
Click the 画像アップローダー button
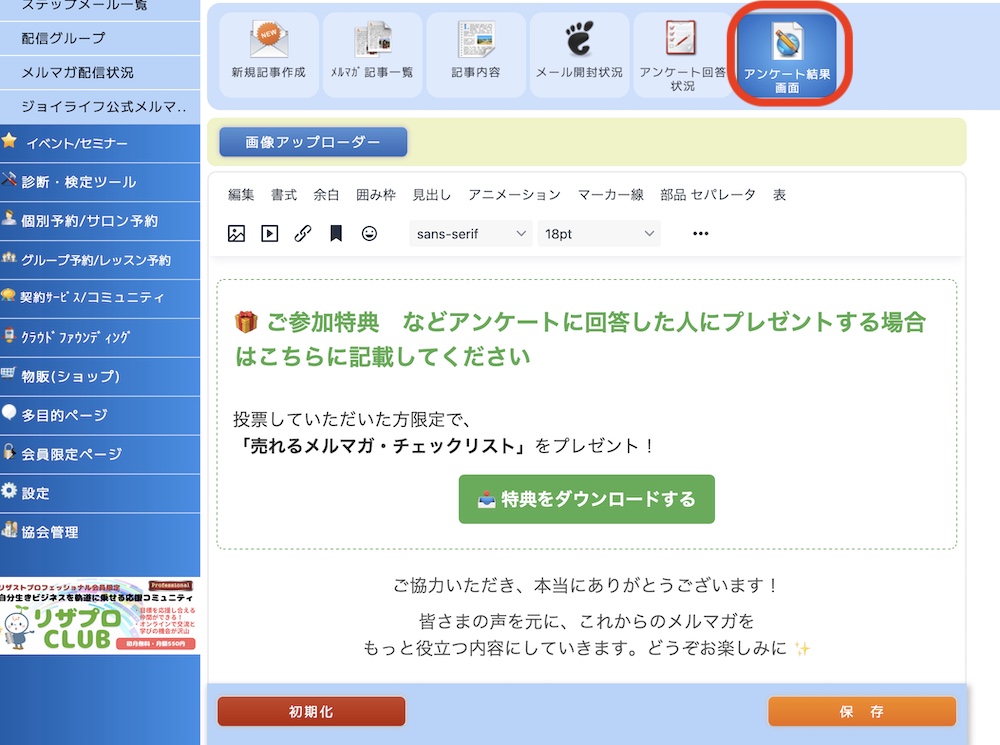313,143
